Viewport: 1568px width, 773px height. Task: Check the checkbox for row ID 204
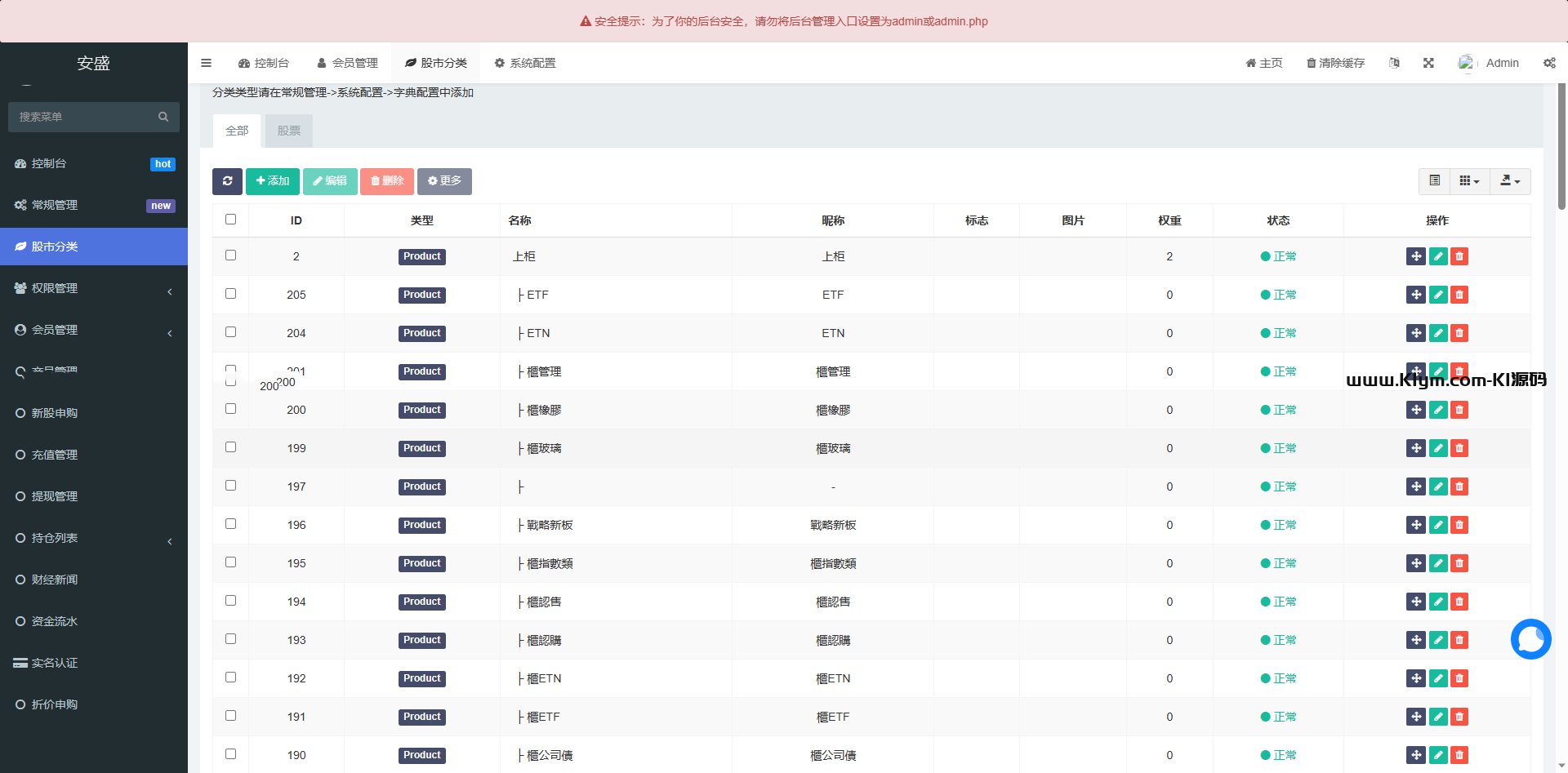click(x=231, y=332)
